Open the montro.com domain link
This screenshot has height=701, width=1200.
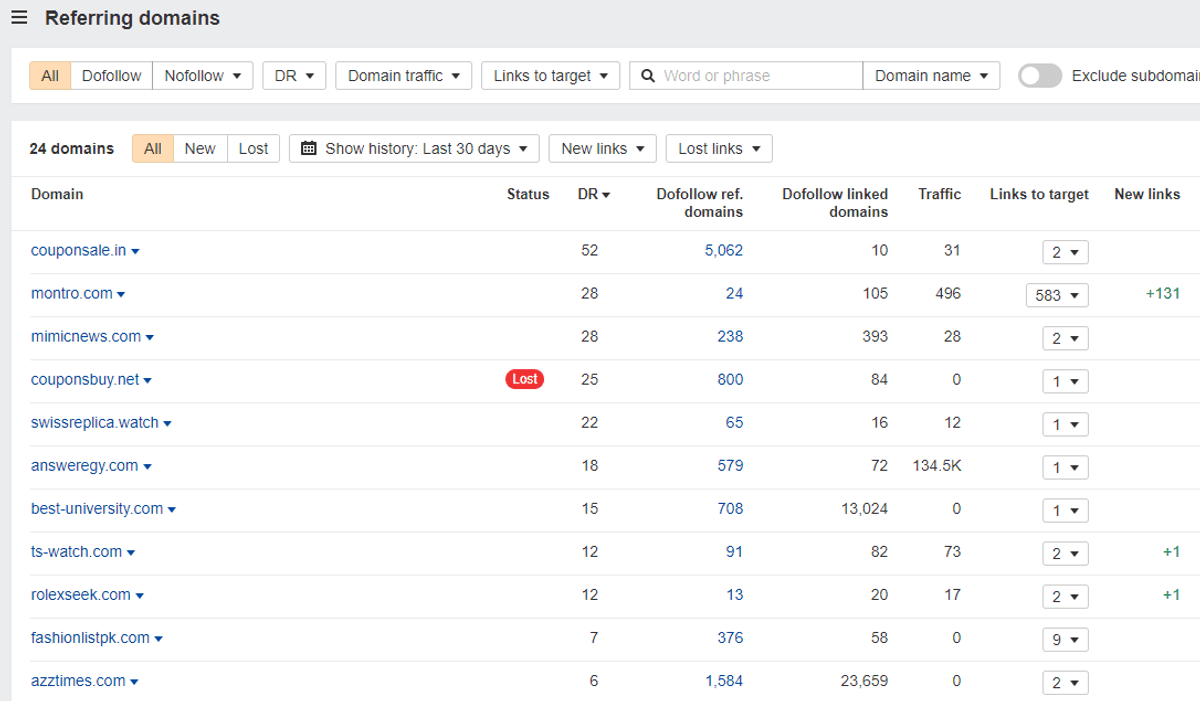(72, 293)
